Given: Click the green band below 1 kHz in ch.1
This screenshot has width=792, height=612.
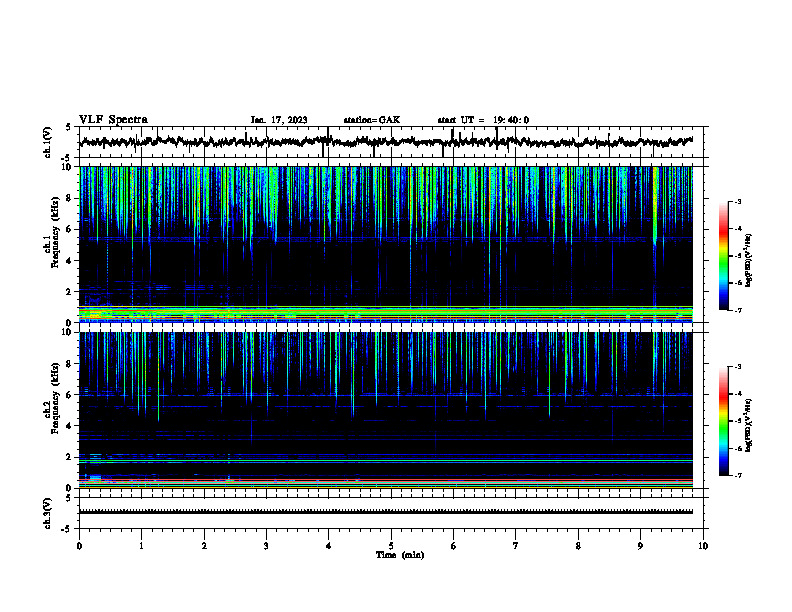Looking at the screenshot, I should click(386, 312).
